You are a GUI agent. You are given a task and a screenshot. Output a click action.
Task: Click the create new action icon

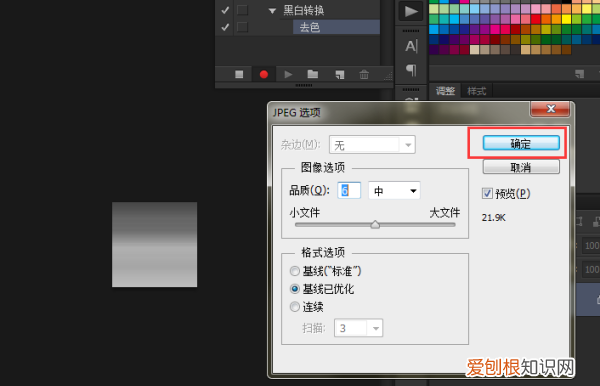coord(340,75)
